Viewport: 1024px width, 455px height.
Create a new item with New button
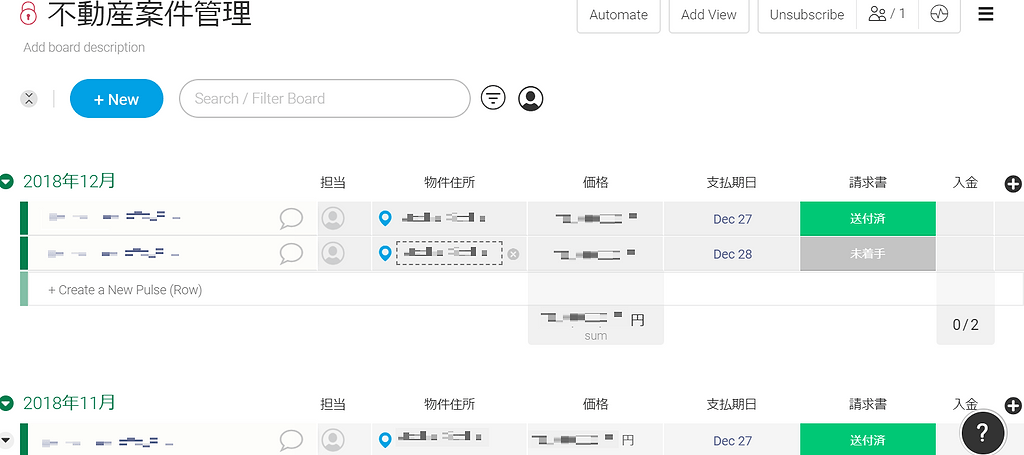(x=116, y=99)
